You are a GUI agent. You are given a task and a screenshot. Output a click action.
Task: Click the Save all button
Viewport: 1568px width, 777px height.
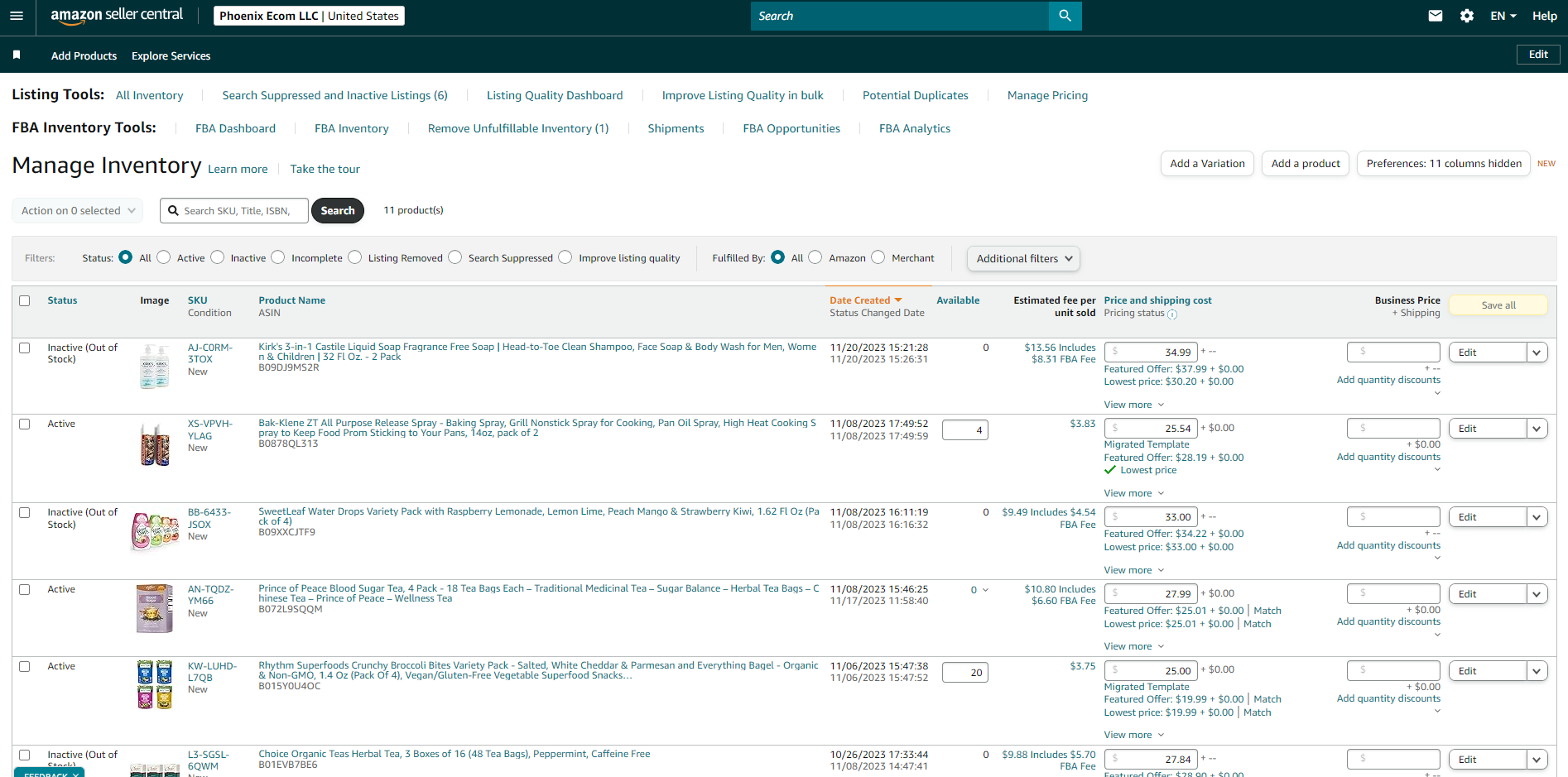1498,305
